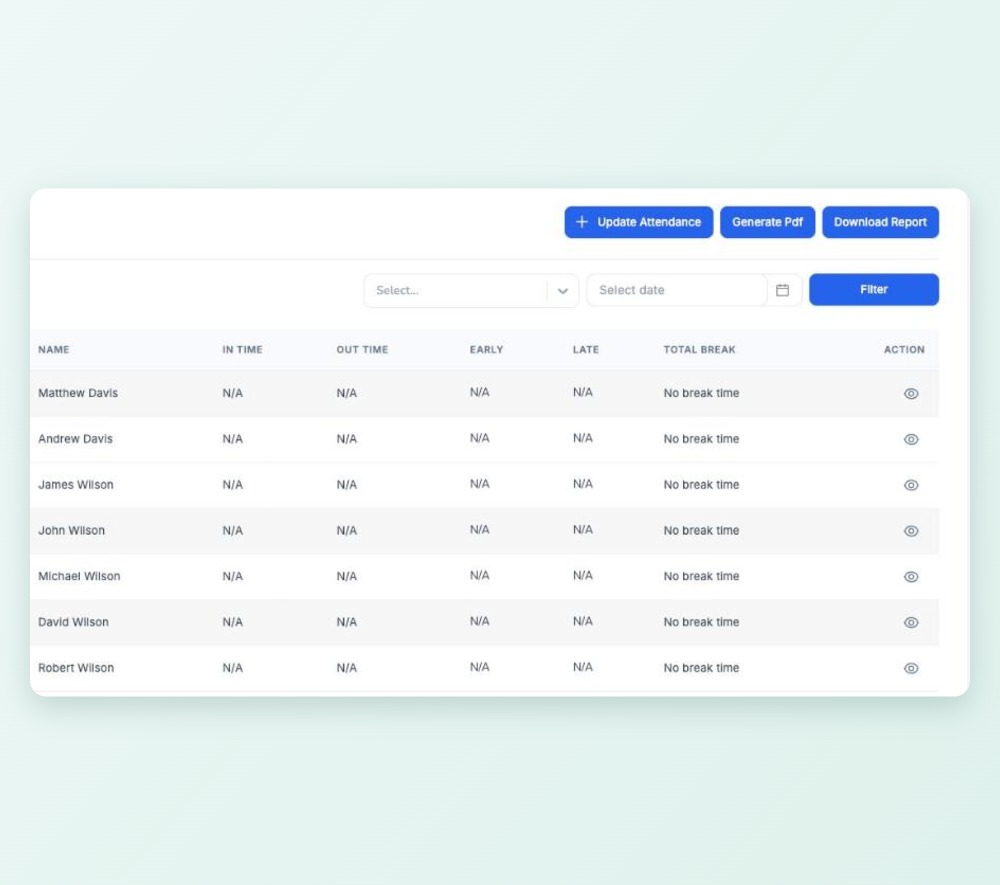Generate Pdf of attendance
Viewport: 1000px width, 885px height.
[x=767, y=222]
